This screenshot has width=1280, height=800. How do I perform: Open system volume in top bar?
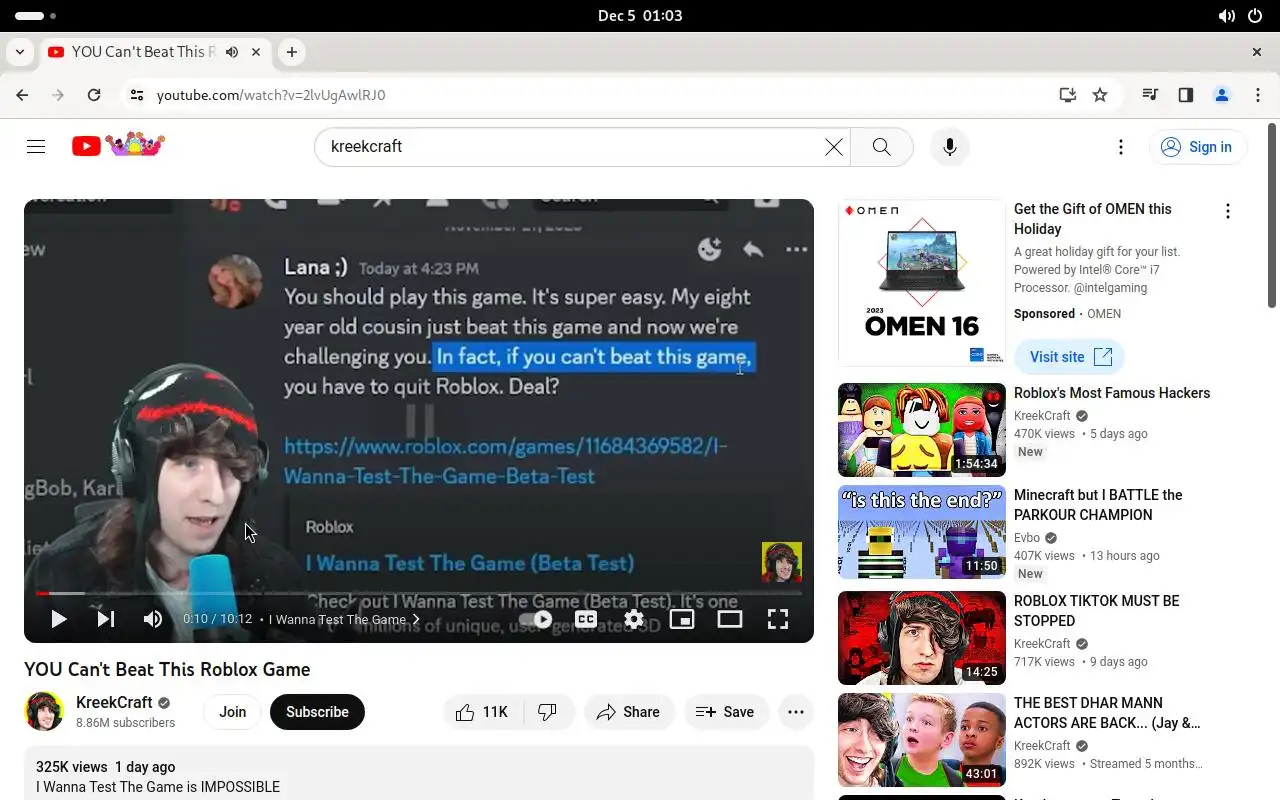click(1227, 16)
